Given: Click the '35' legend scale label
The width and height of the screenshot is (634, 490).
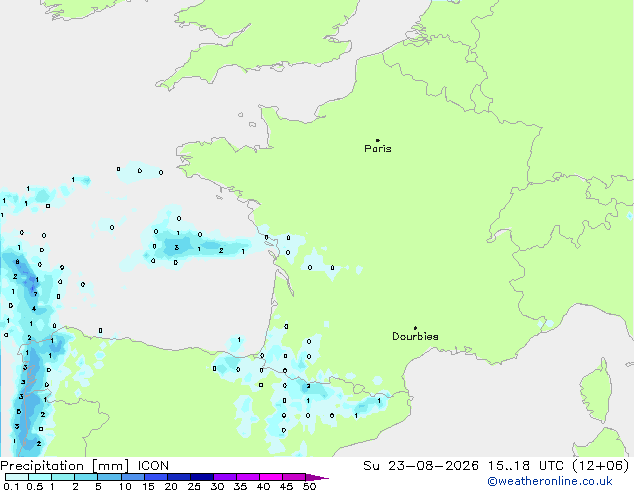Looking at the screenshot, I should point(240,486).
